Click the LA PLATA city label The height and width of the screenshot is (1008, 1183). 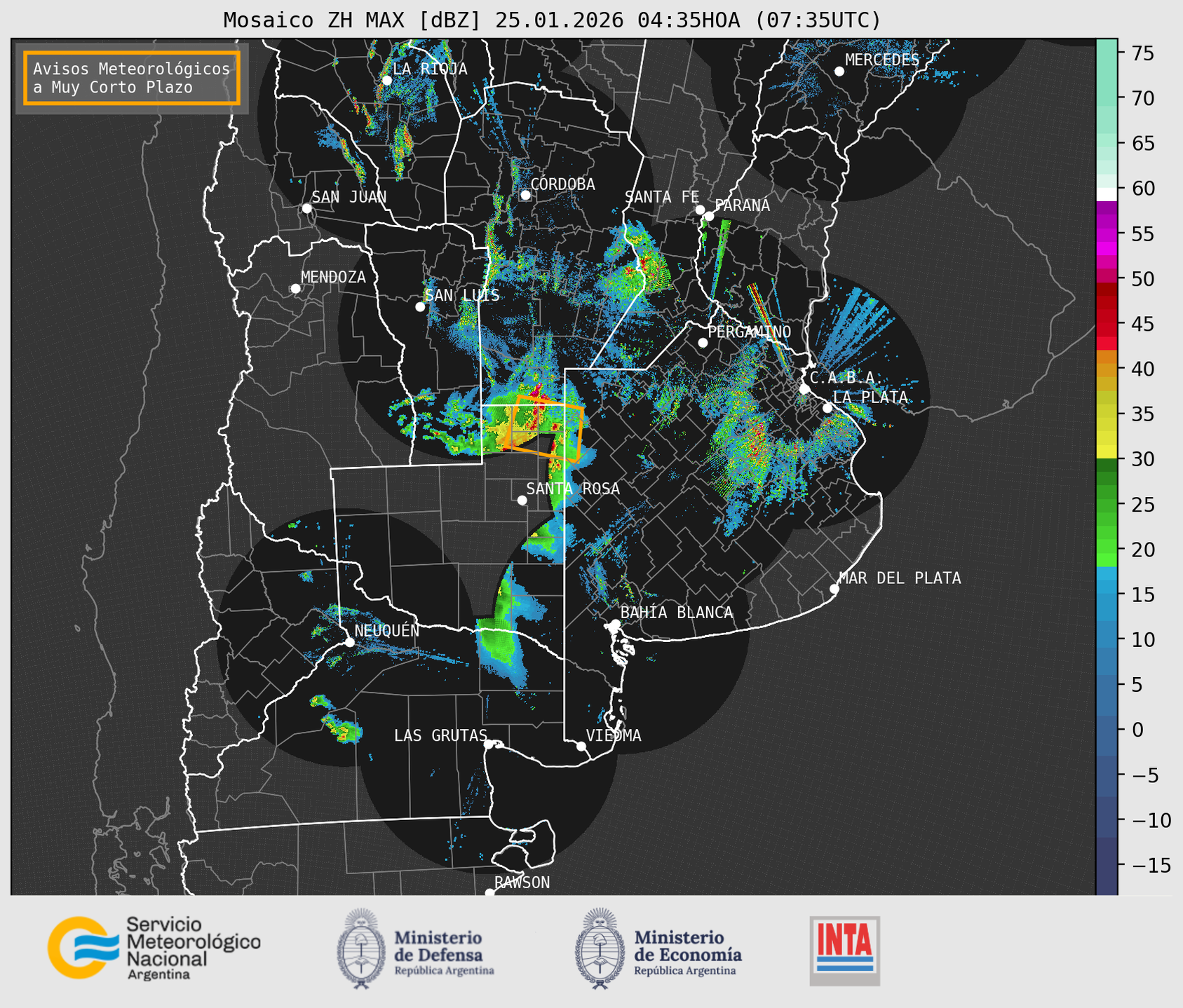[x=870, y=397]
